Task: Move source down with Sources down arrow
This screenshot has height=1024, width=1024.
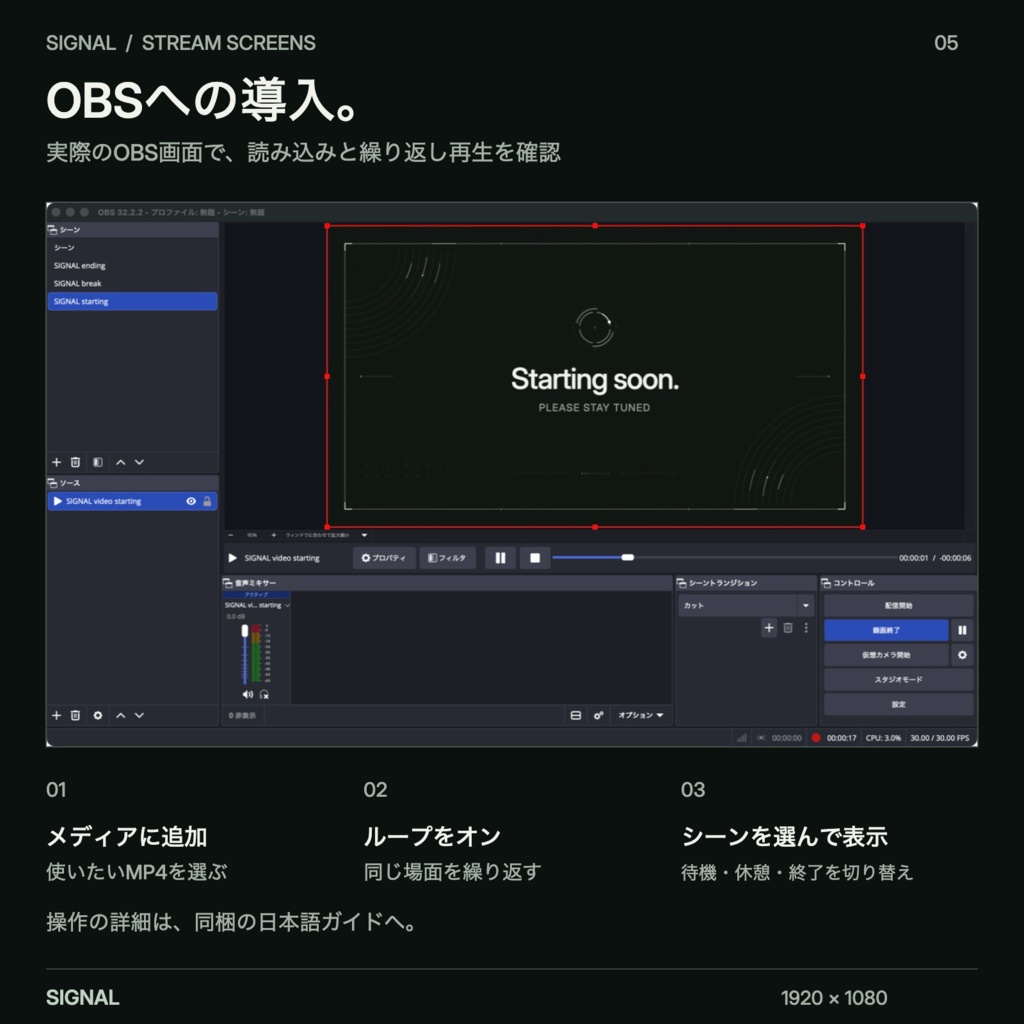Action: pos(139,715)
